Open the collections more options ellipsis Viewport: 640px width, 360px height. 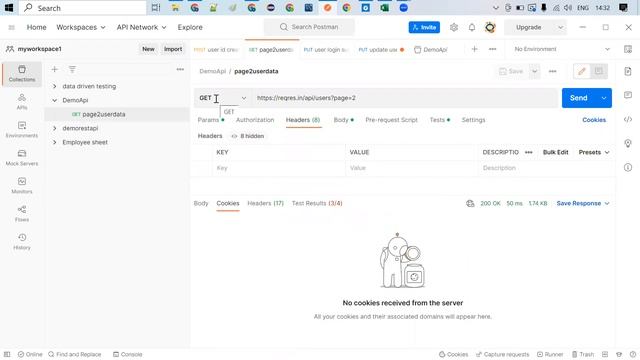180,69
